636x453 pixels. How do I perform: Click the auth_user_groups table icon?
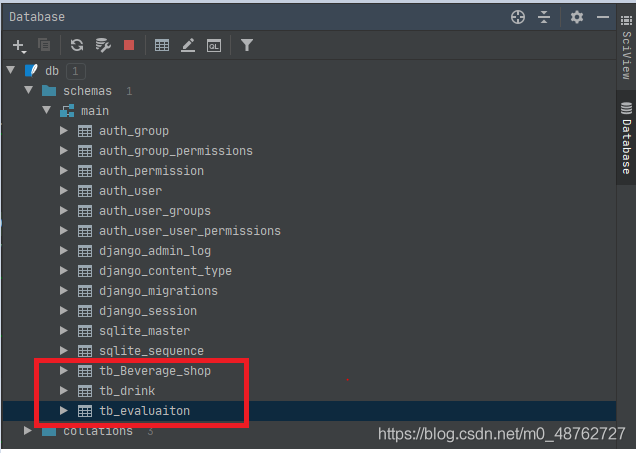click(x=85, y=211)
